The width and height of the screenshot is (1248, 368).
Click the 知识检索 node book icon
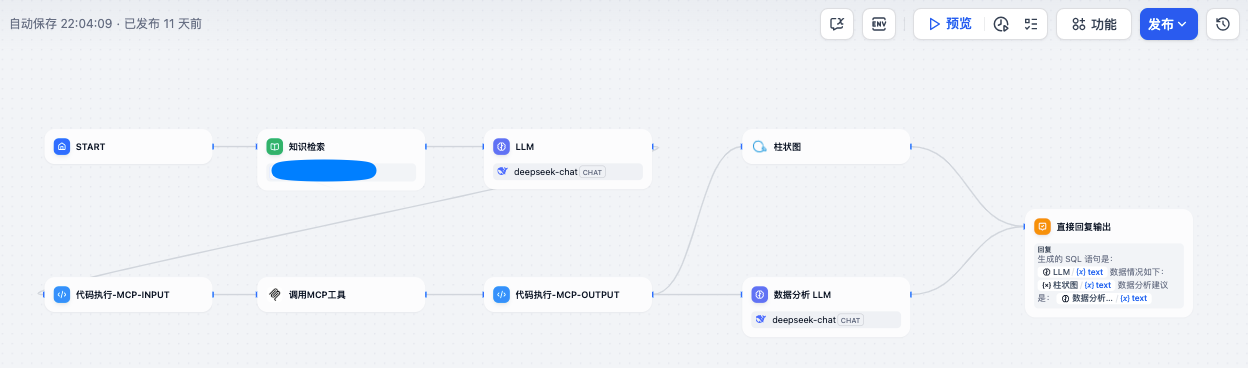pyautogui.click(x=274, y=146)
